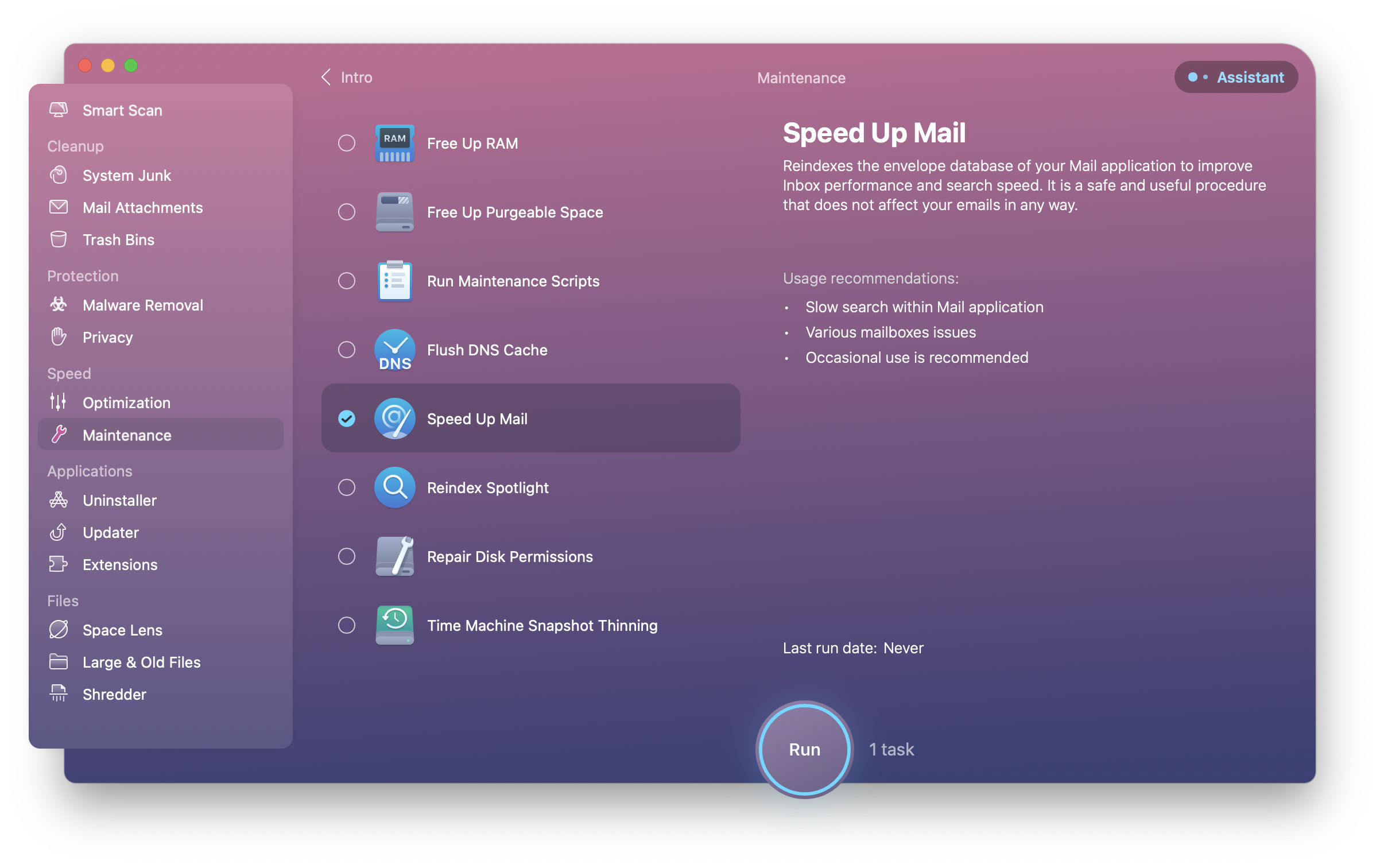Click the Time Machine Snapshot Thinning icon

(394, 625)
